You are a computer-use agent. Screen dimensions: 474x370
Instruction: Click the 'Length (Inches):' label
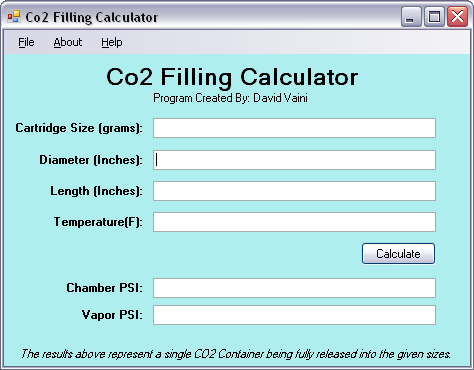(x=97, y=191)
